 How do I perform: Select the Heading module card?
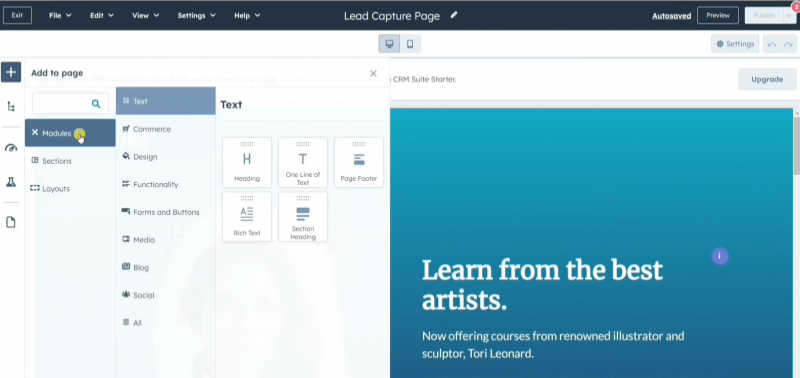(247, 162)
